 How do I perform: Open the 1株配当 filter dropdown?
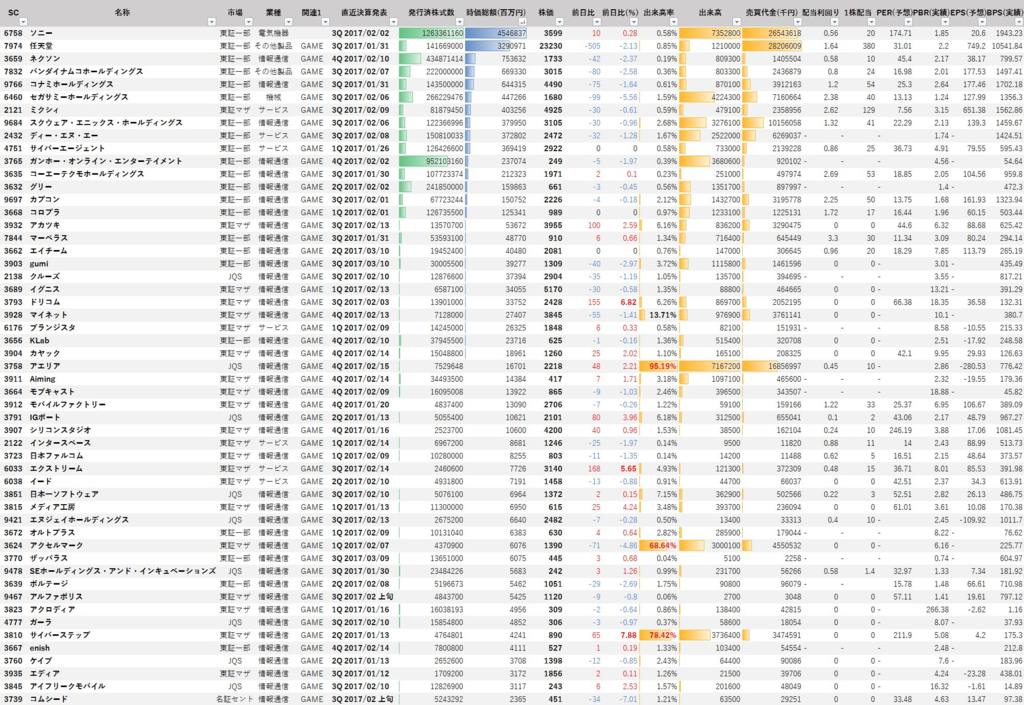pos(871,22)
